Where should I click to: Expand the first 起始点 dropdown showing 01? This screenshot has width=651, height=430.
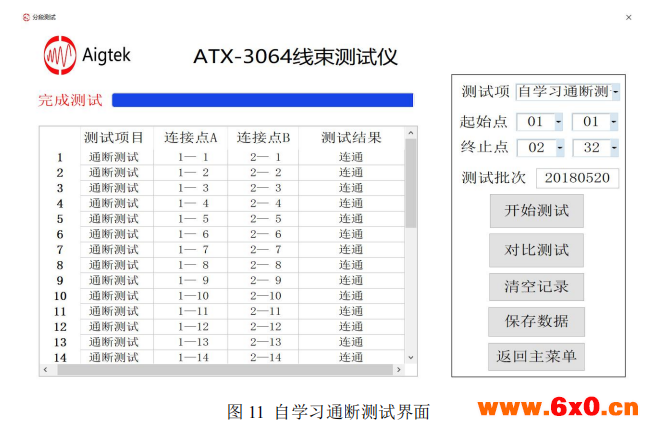pos(558,122)
